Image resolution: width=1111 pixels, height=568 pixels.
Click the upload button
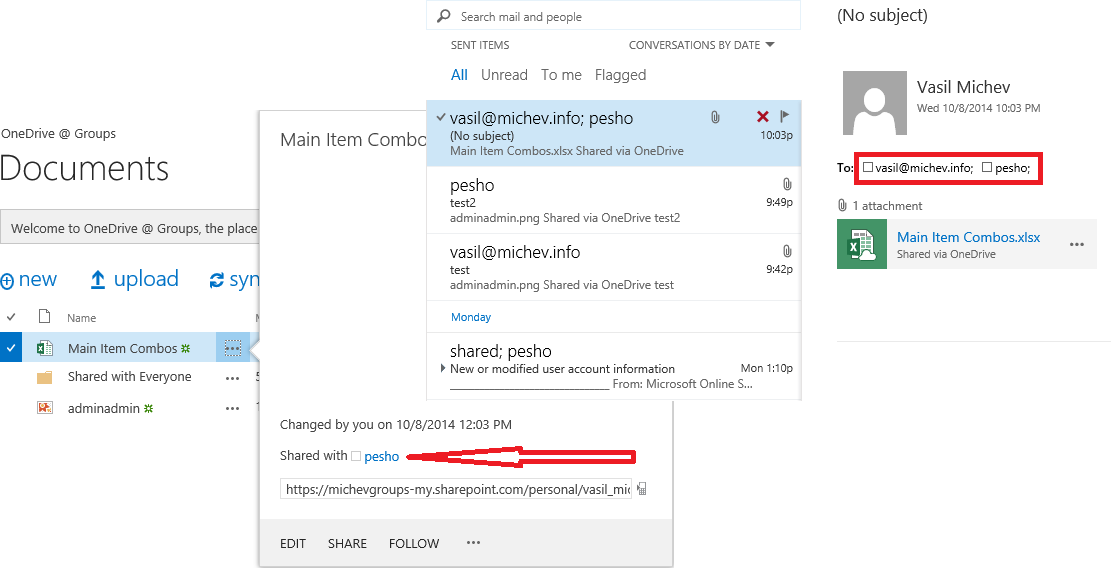click(x=135, y=279)
